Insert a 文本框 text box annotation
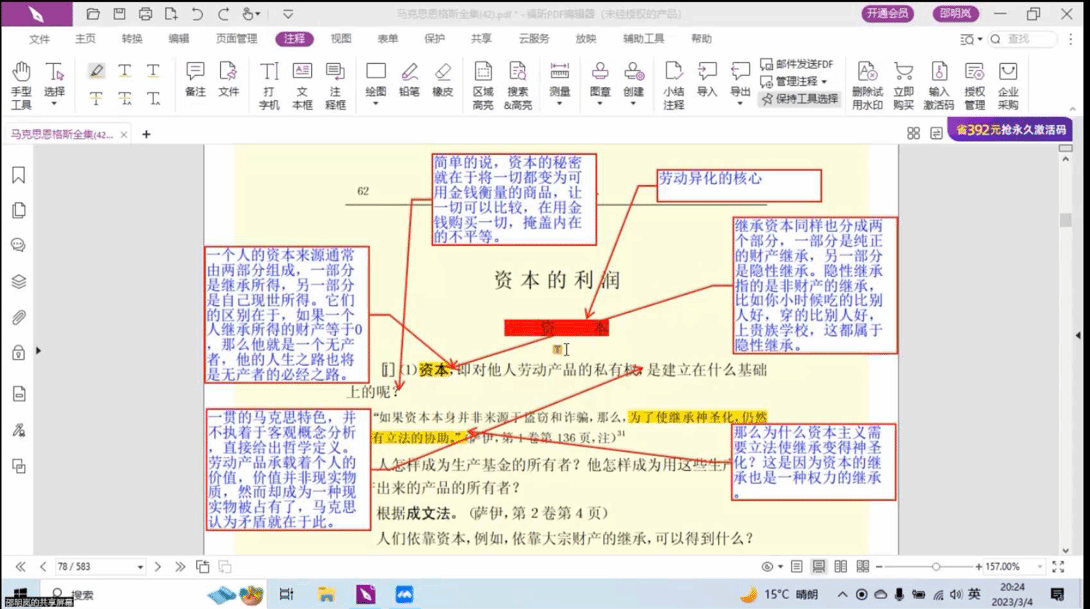 click(x=302, y=84)
